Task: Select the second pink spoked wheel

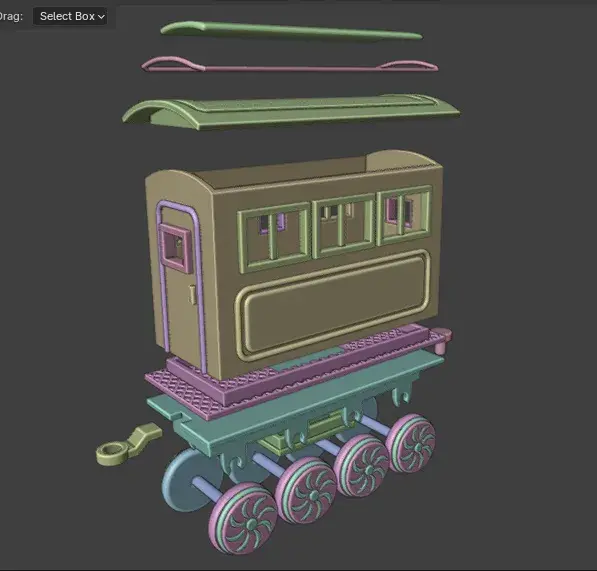Action: (306, 490)
